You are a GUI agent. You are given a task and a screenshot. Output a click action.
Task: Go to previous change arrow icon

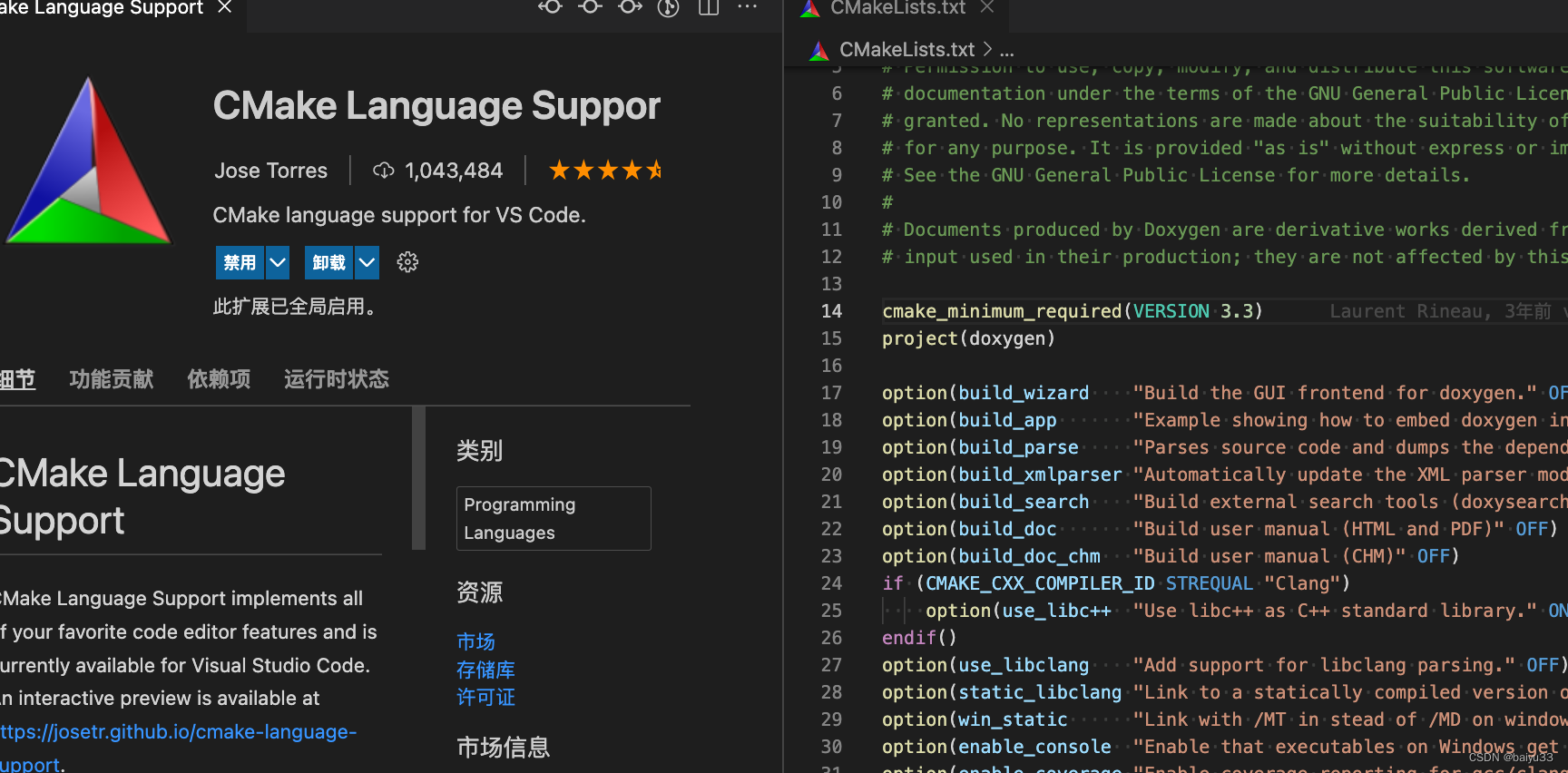click(549, 6)
